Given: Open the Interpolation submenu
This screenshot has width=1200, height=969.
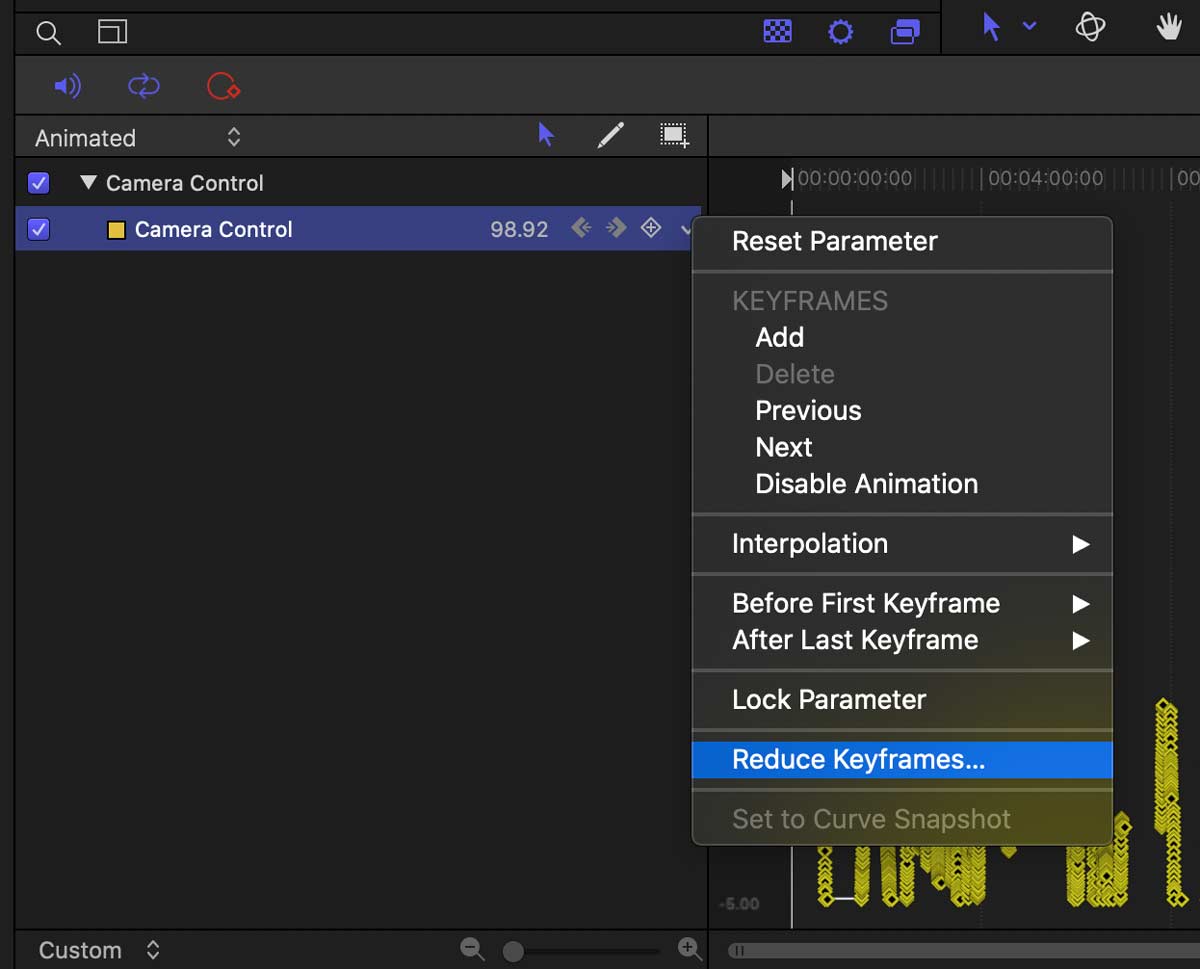Looking at the screenshot, I should pos(902,544).
